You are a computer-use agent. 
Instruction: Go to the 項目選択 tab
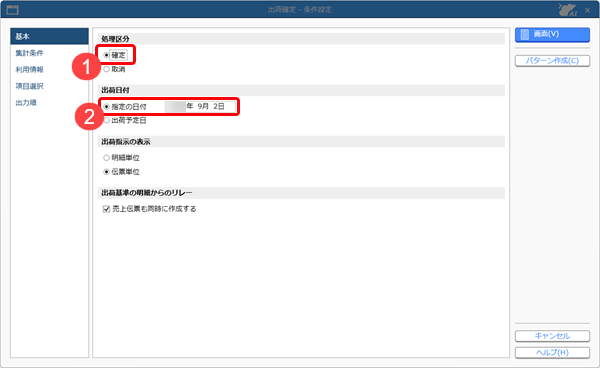(29, 86)
